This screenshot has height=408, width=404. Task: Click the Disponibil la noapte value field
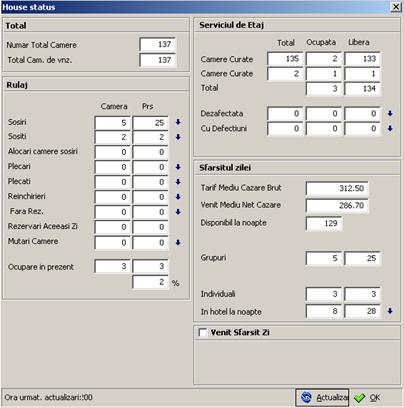point(324,223)
